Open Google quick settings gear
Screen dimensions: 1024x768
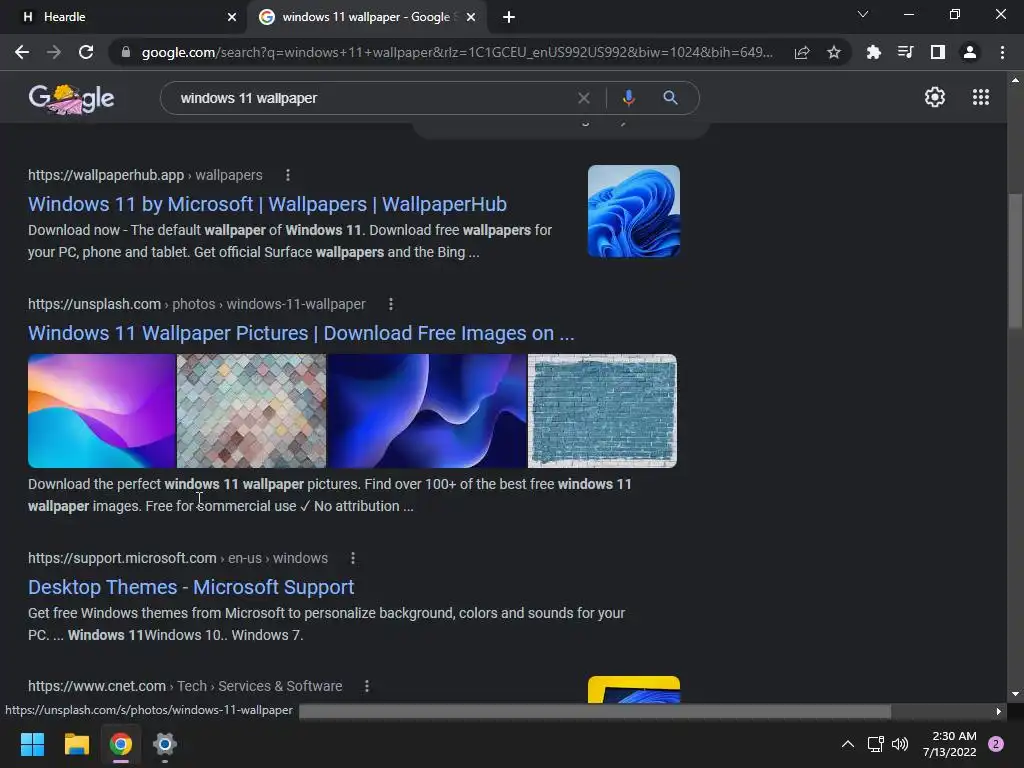pos(935,97)
